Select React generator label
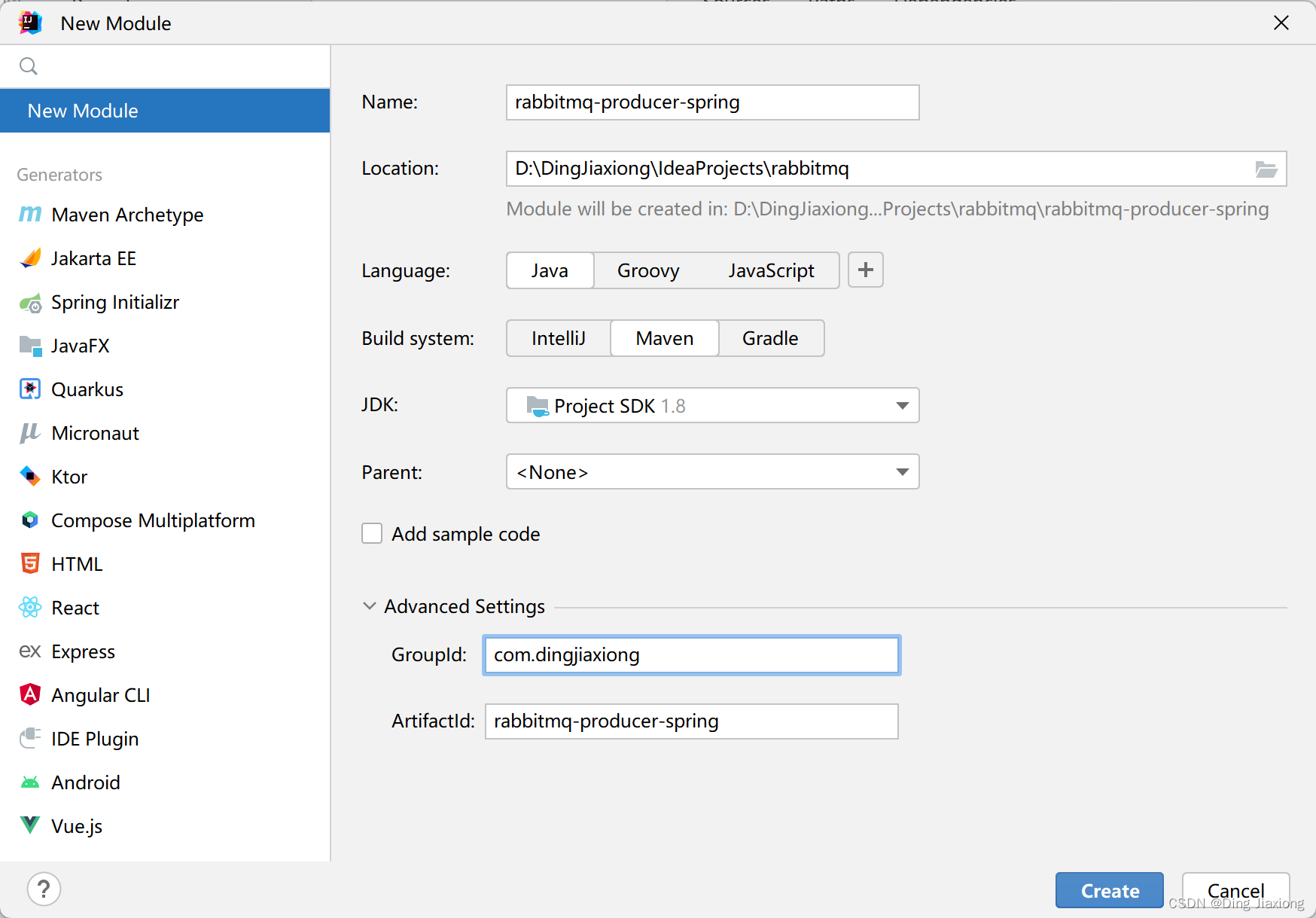 75,608
